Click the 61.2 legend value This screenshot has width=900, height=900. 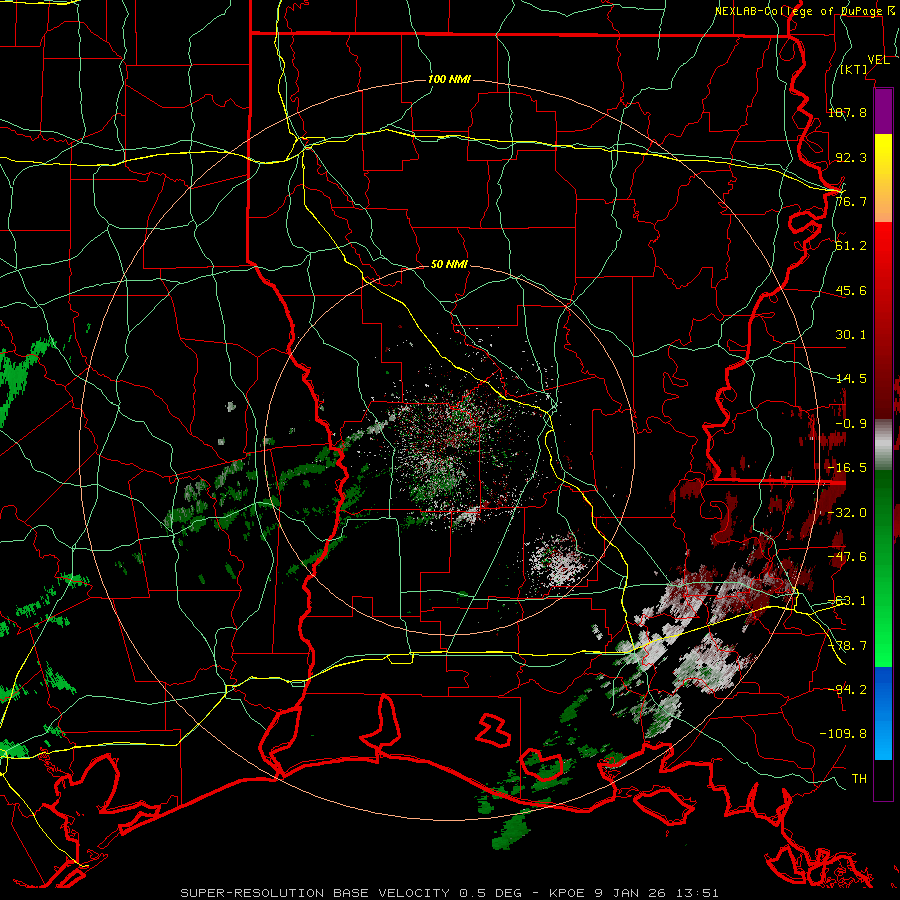pyautogui.click(x=851, y=246)
